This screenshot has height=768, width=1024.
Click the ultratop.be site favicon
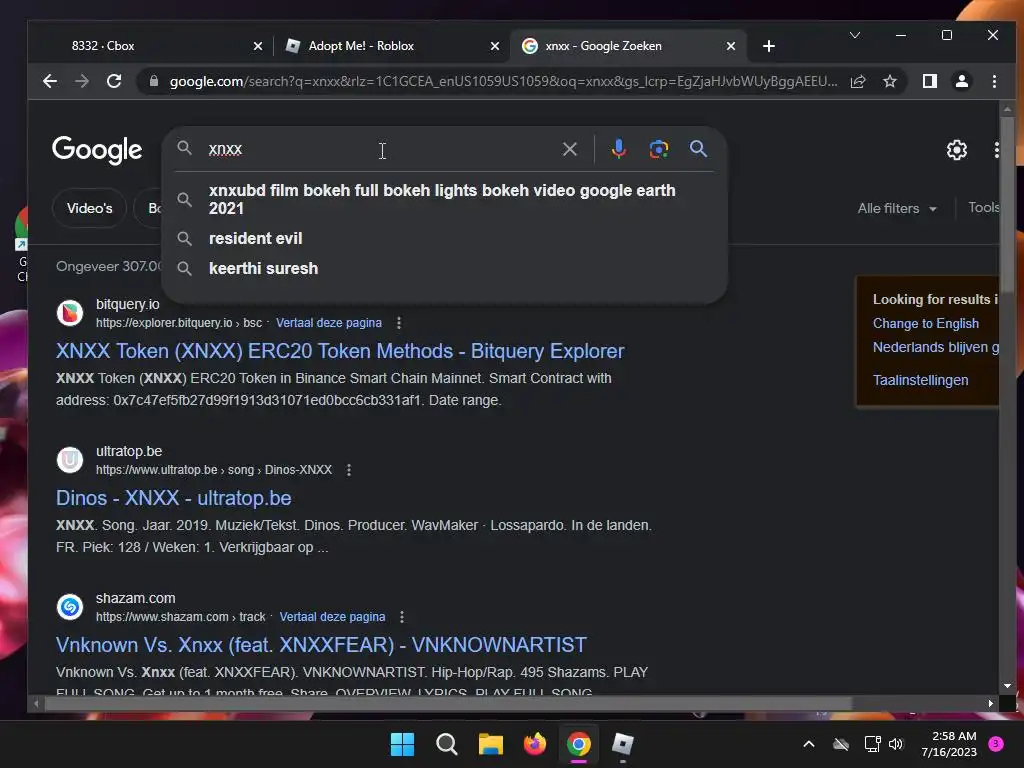click(70, 460)
